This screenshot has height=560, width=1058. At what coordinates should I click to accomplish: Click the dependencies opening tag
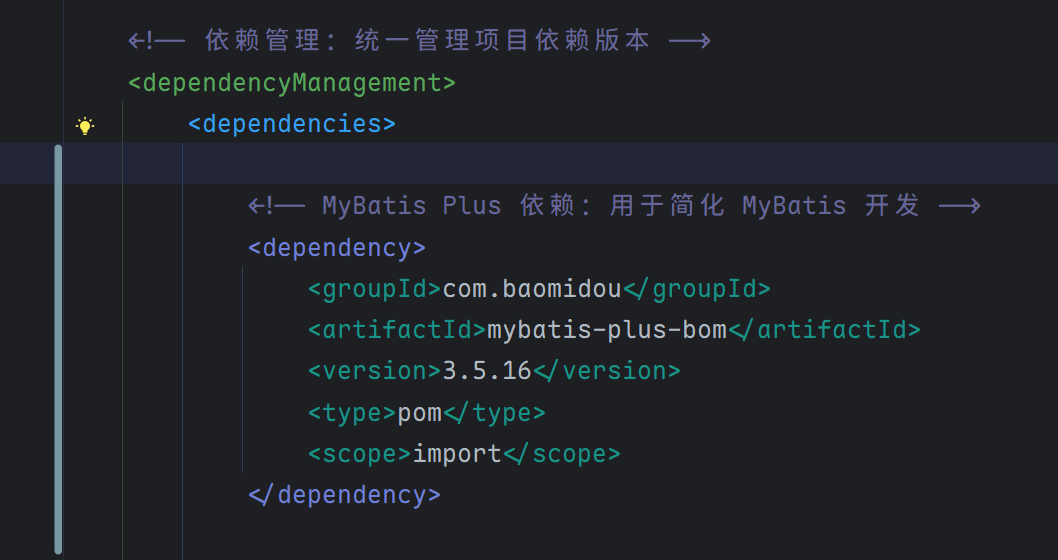pos(292,124)
